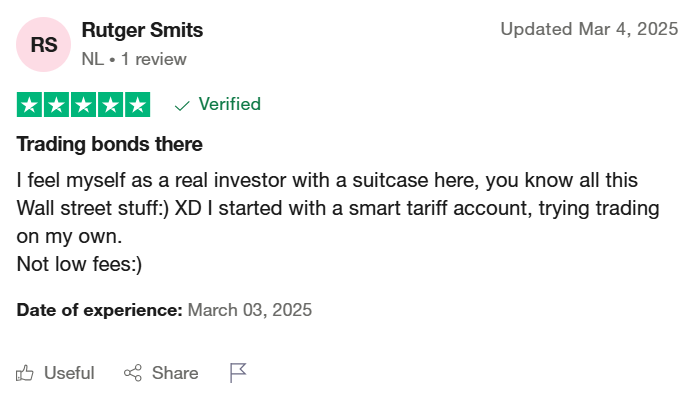Click the thumbs-up Useful icon
This screenshot has height=395, width=700.
pos(25,373)
